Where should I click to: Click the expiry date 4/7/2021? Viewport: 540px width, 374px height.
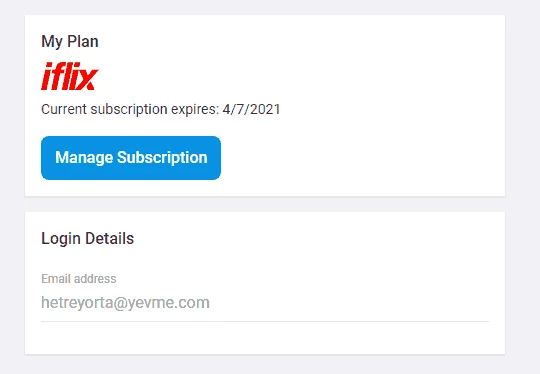click(251, 110)
